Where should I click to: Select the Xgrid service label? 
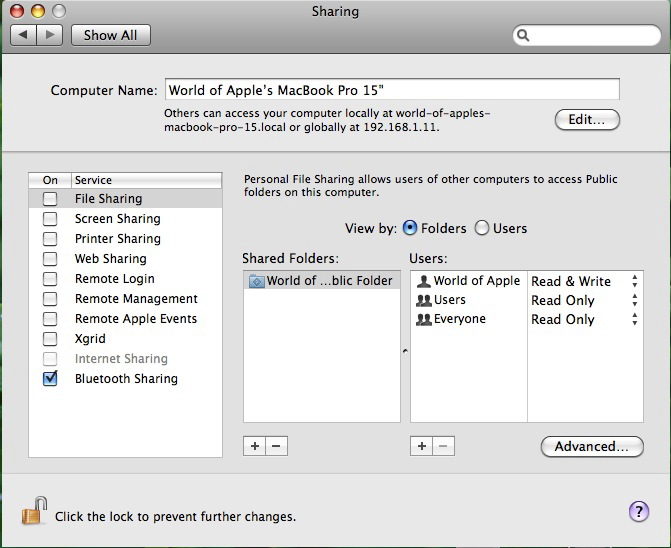click(x=90, y=339)
